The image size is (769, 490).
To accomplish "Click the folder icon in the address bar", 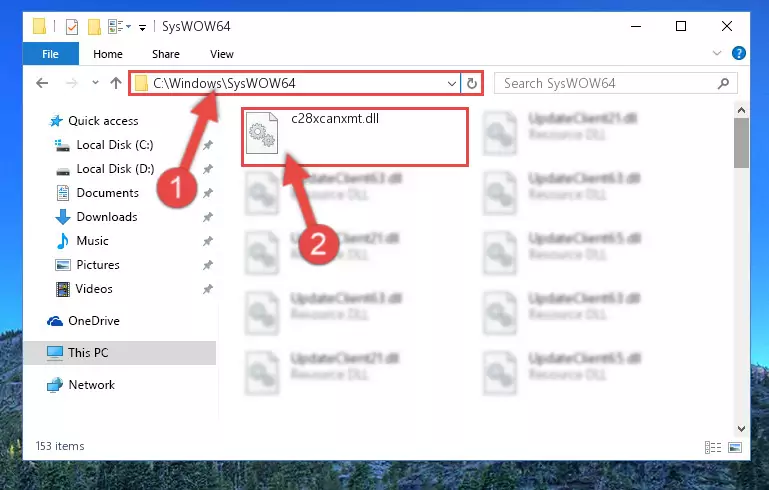I will [141, 83].
